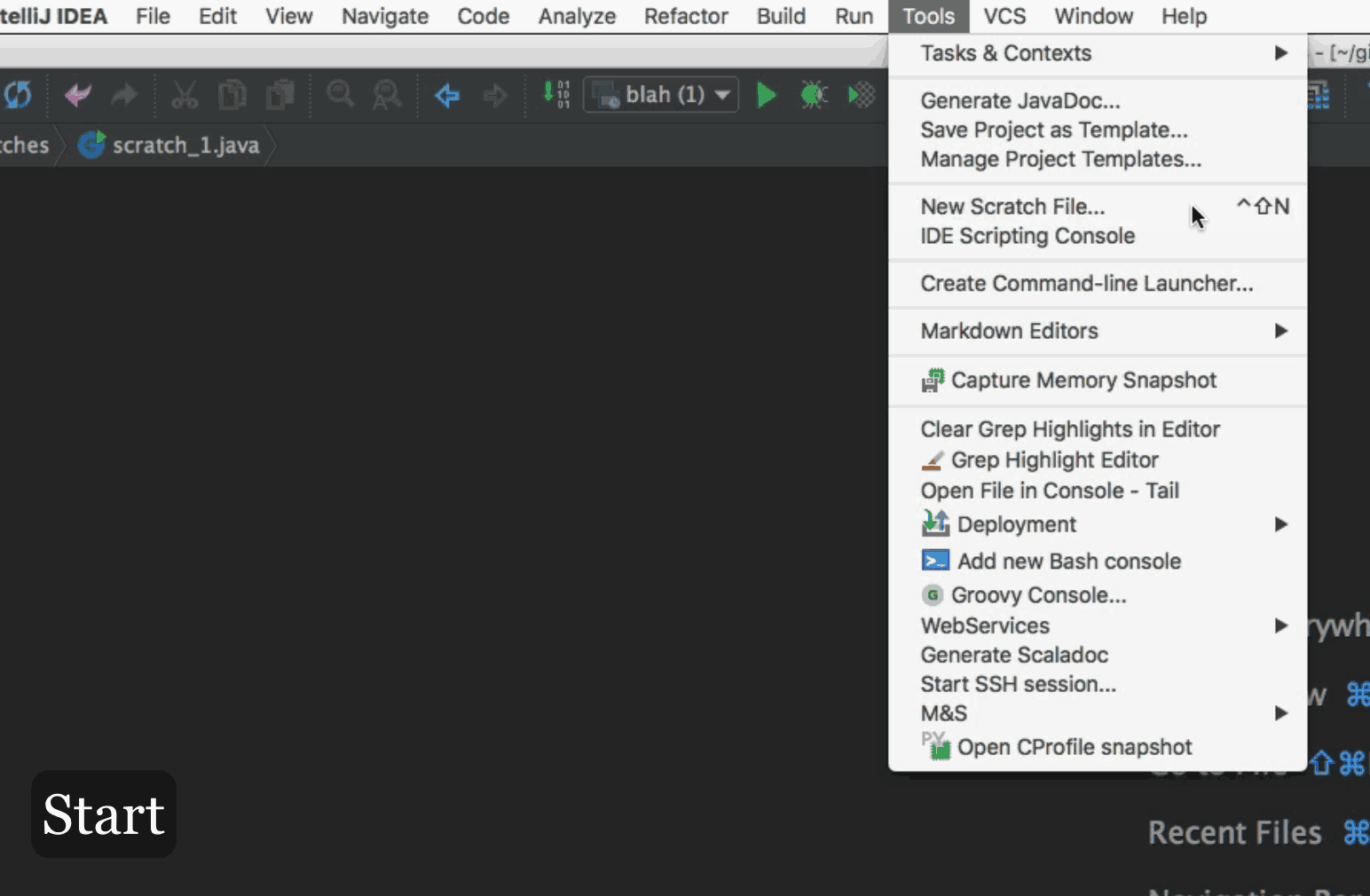
Task: Open the Deployment submenu
Action: 1016,524
